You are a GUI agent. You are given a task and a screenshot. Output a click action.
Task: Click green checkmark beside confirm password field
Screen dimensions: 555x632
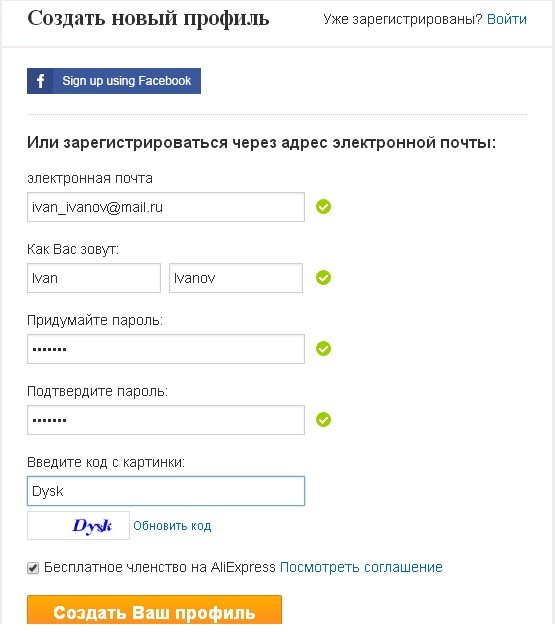[x=323, y=420]
